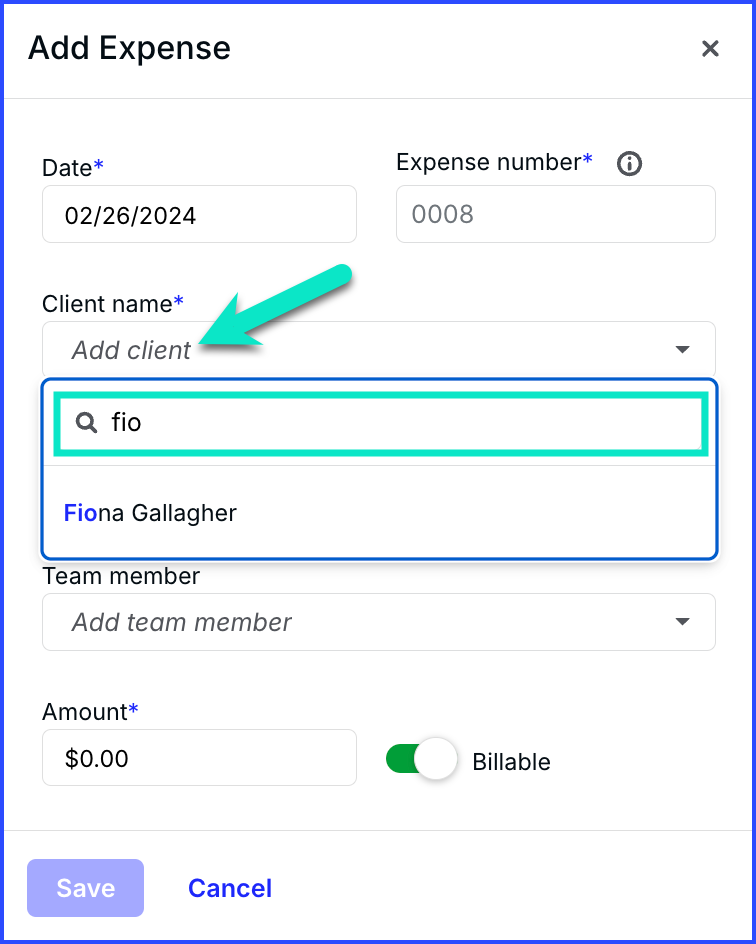Click the Billable label text
756x944 pixels.
[511, 762]
